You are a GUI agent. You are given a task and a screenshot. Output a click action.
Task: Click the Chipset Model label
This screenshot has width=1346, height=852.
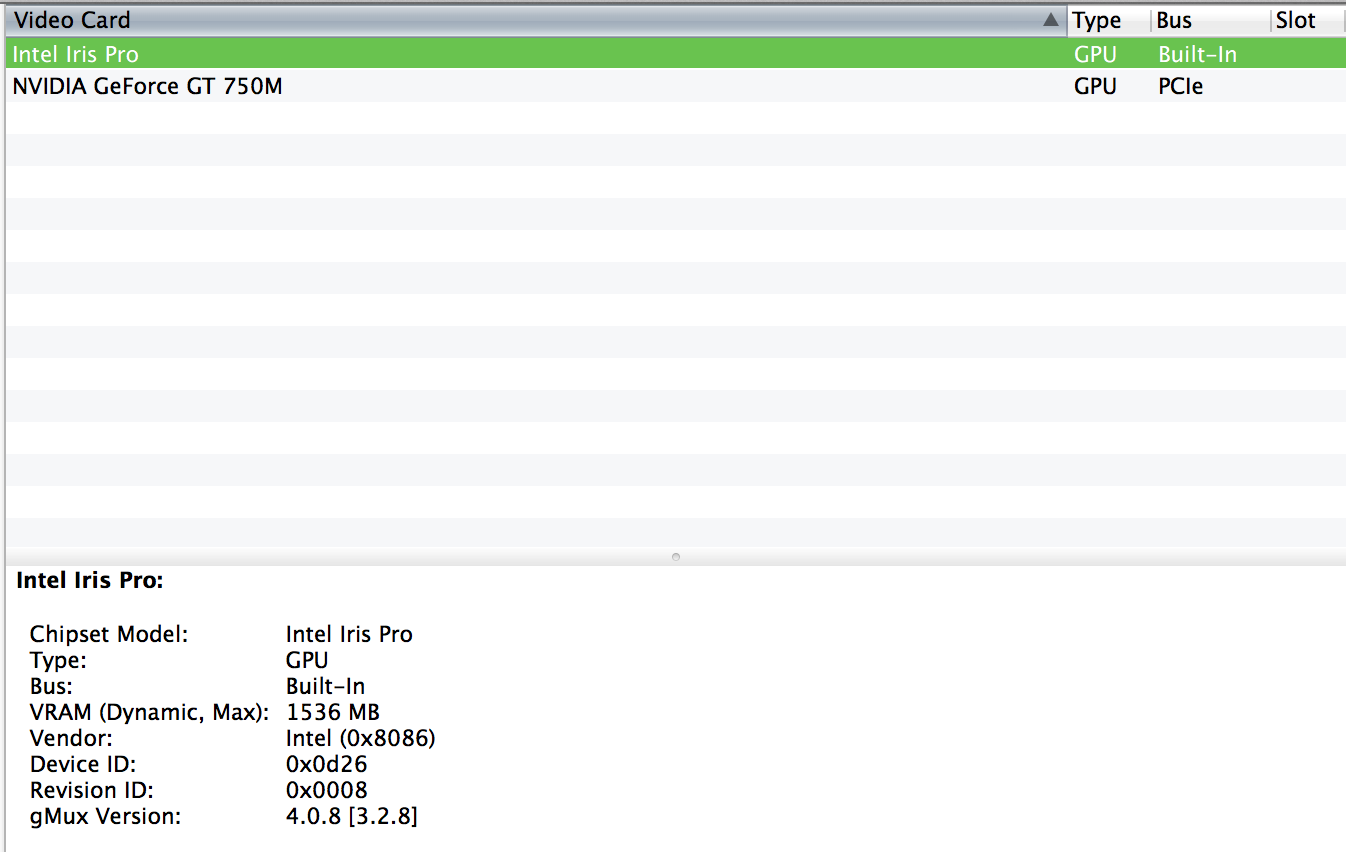coord(109,634)
